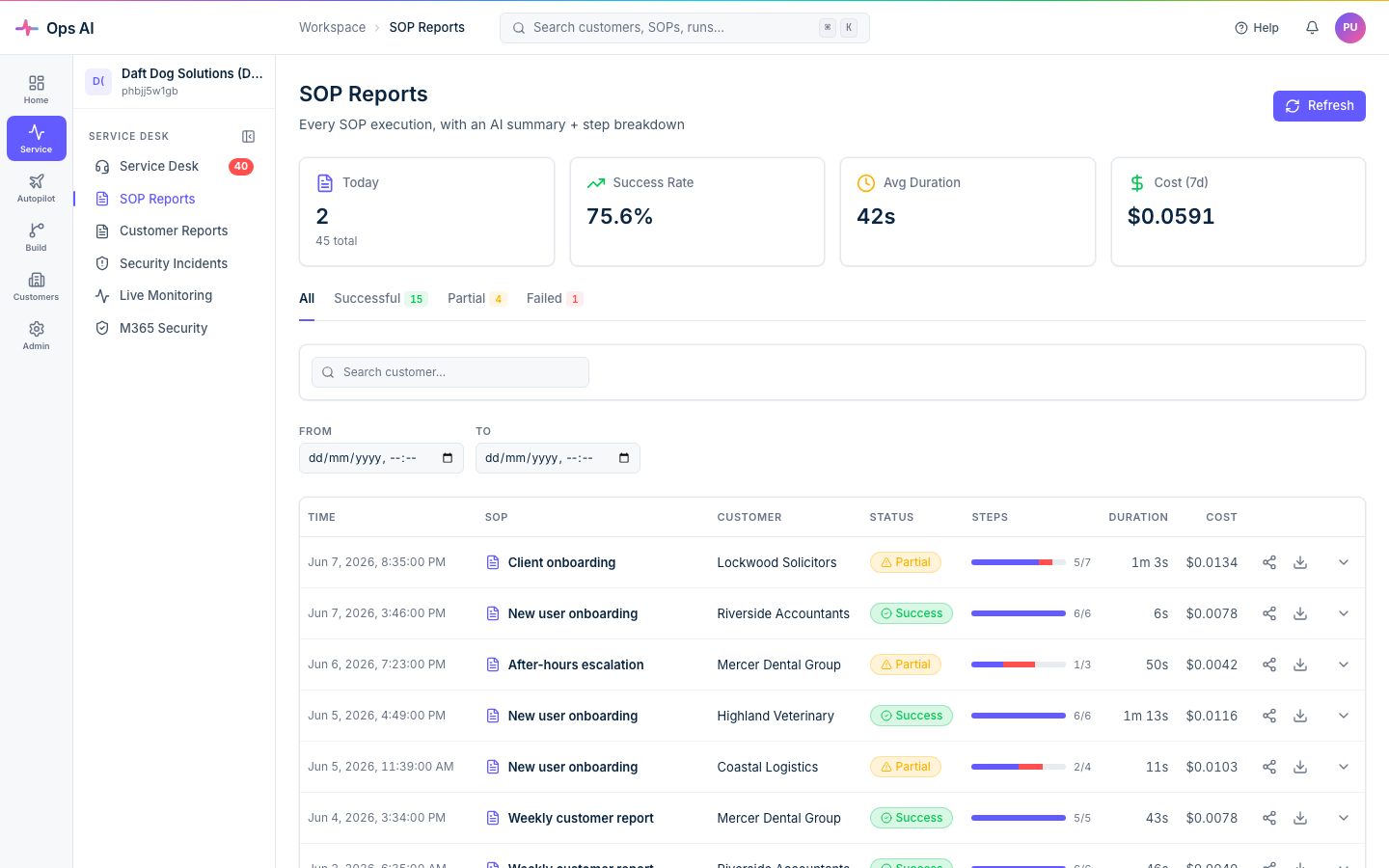Open M365 Security menu item

coord(174,328)
